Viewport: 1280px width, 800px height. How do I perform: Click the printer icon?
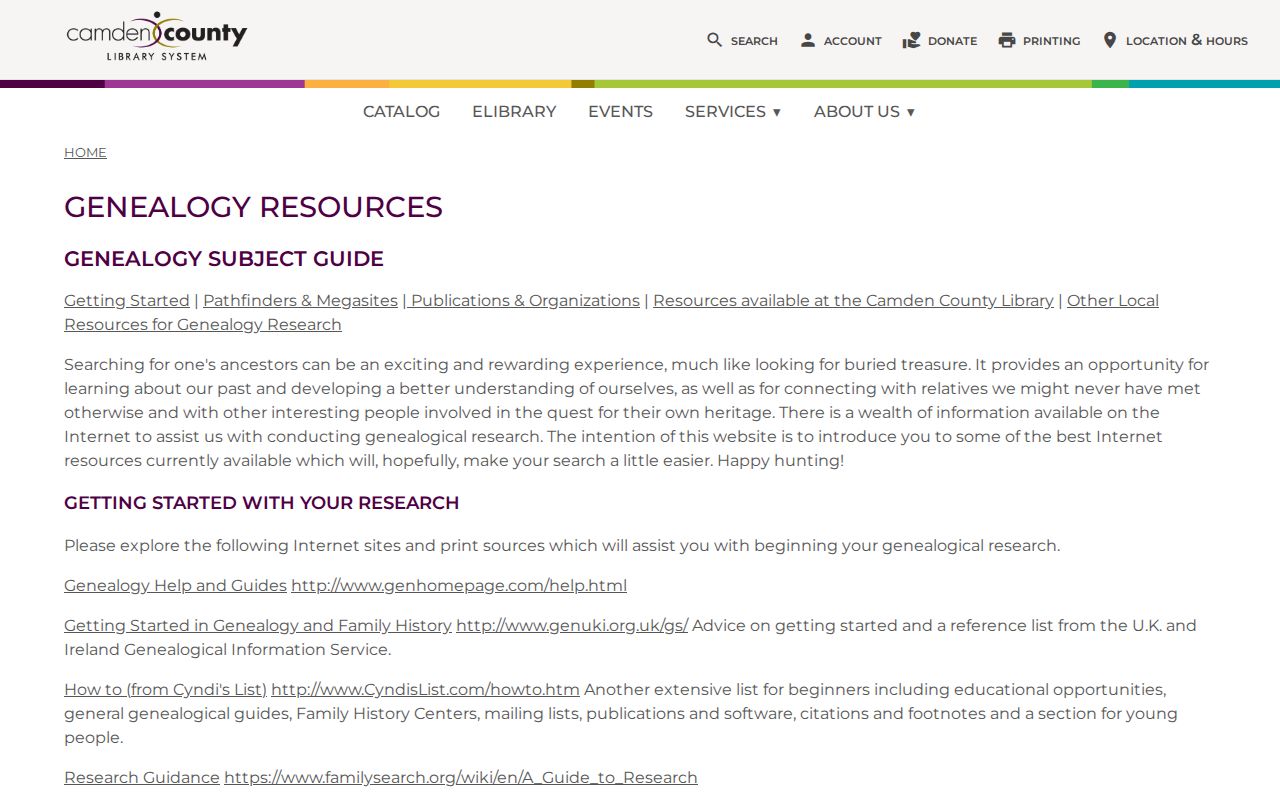(1007, 40)
